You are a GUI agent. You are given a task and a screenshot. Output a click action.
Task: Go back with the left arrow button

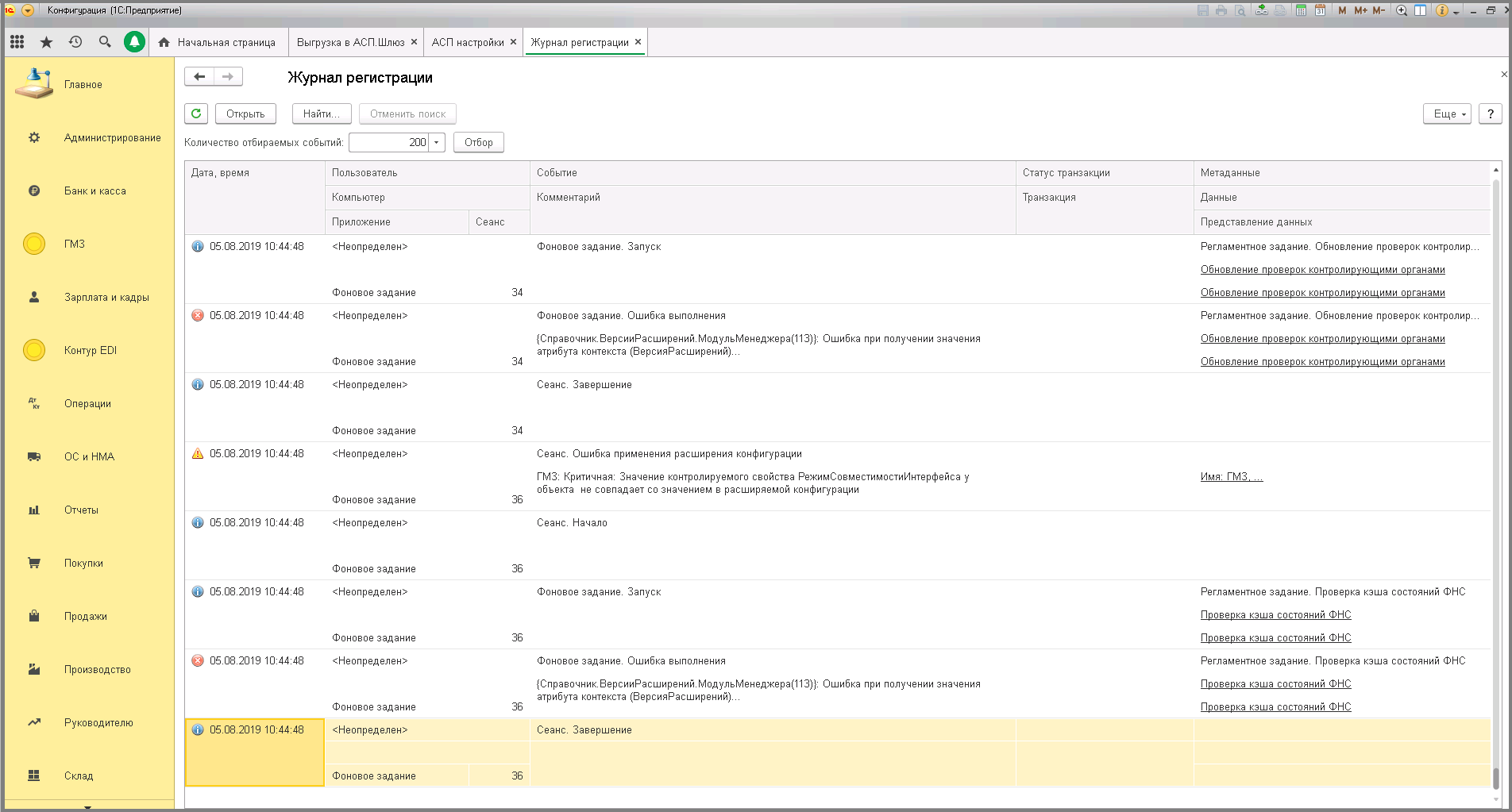tap(199, 76)
